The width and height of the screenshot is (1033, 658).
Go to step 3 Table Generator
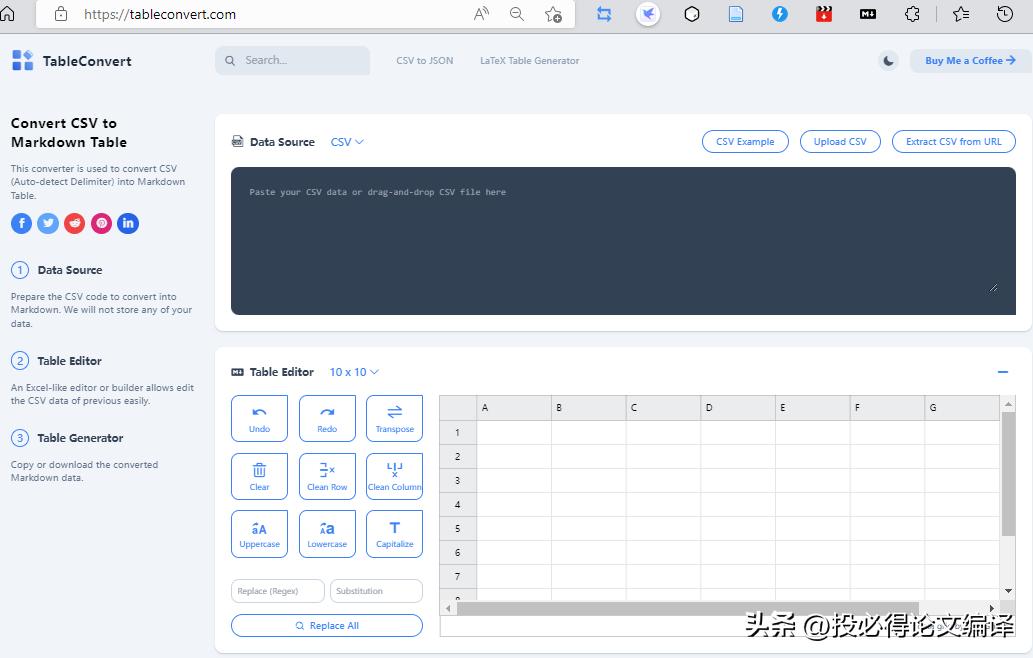[x=67, y=438]
